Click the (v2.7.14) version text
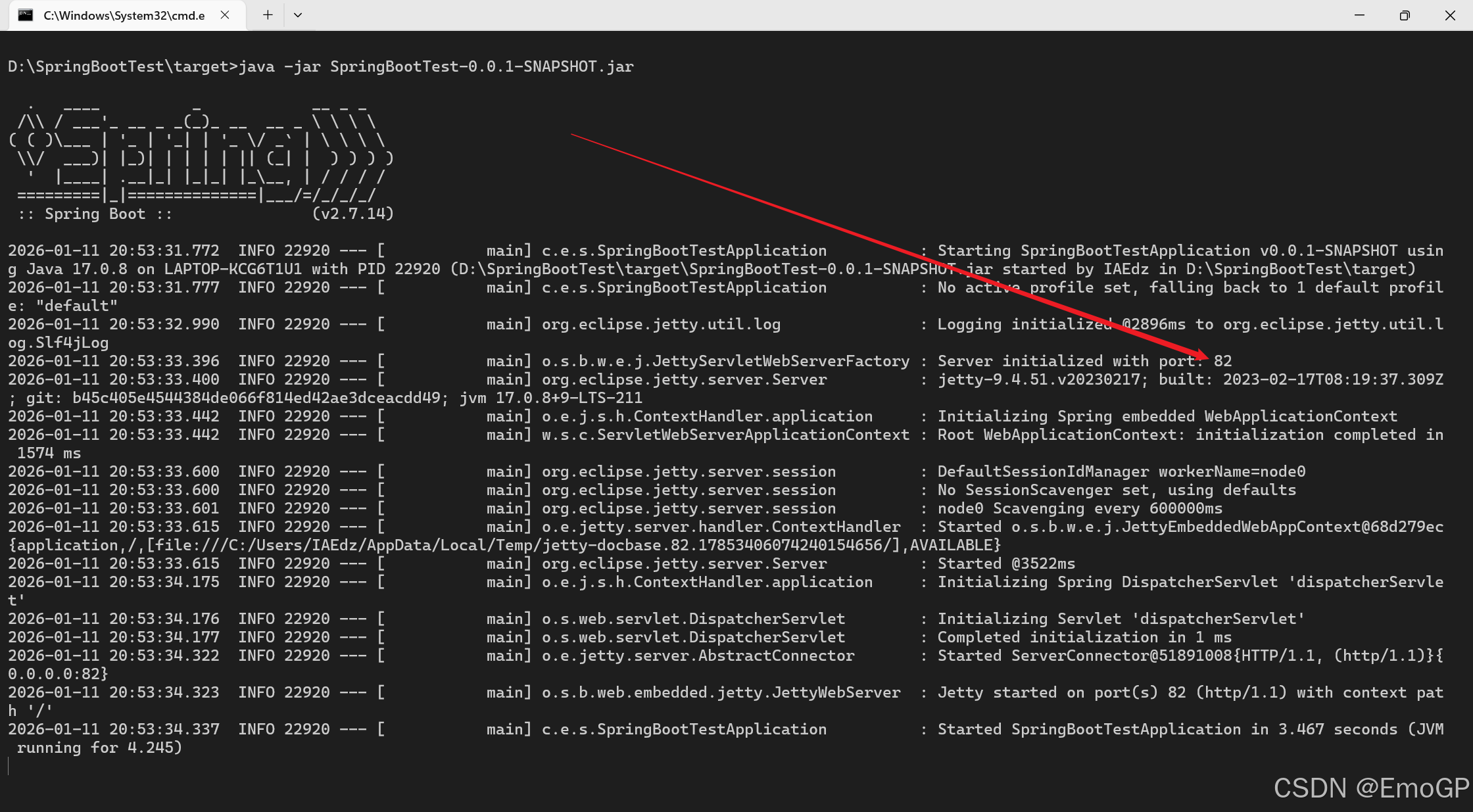1473x812 pixels. click(x=353, y=214)
